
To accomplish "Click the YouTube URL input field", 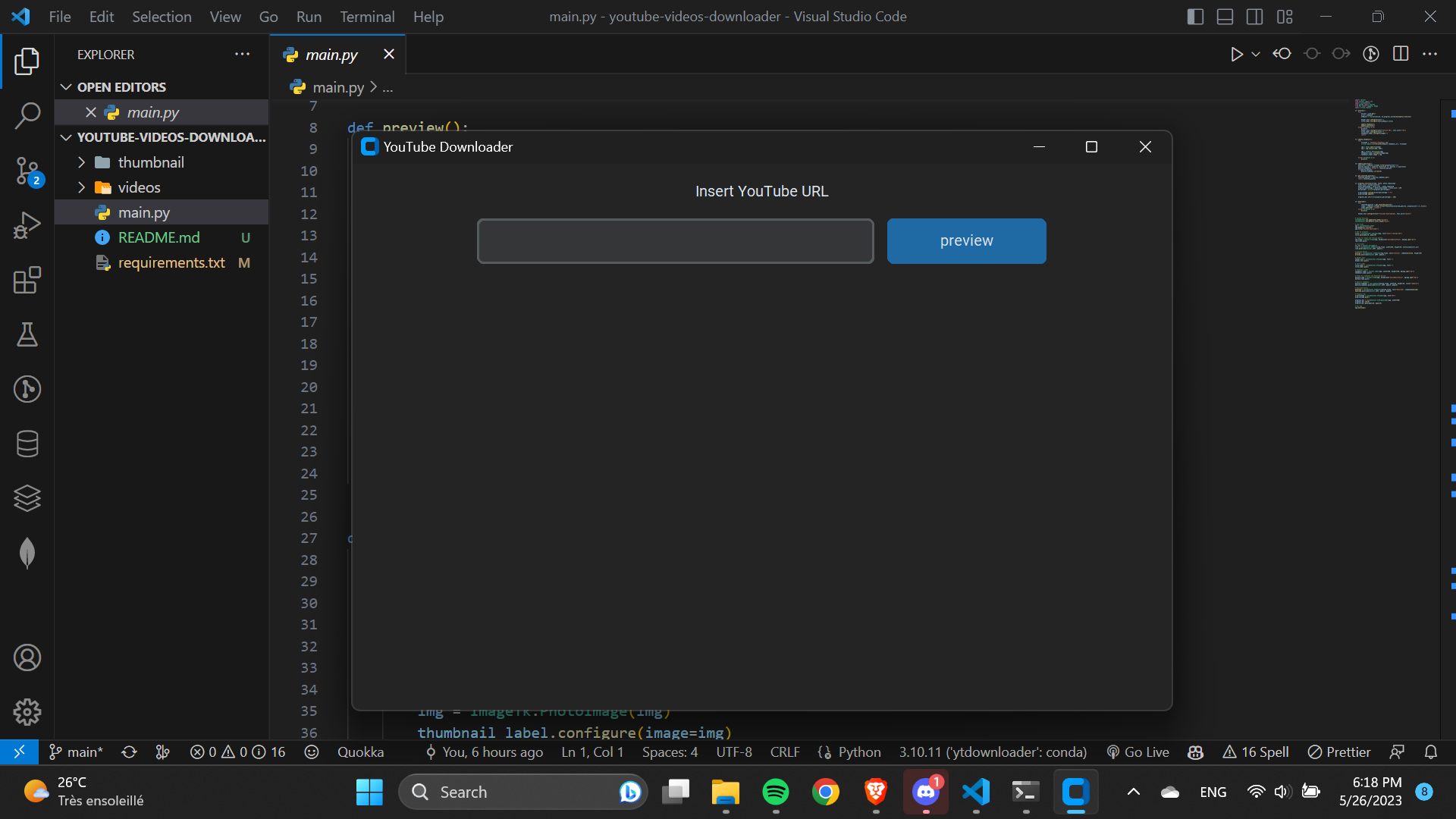I will (x=675, y=241).
